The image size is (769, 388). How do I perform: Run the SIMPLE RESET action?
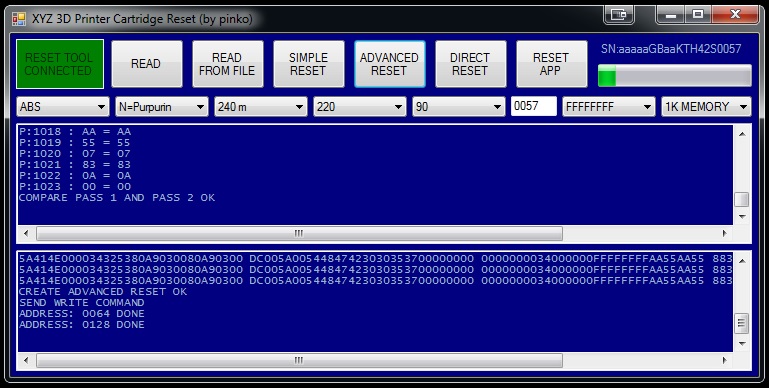[x=308, y=64]
